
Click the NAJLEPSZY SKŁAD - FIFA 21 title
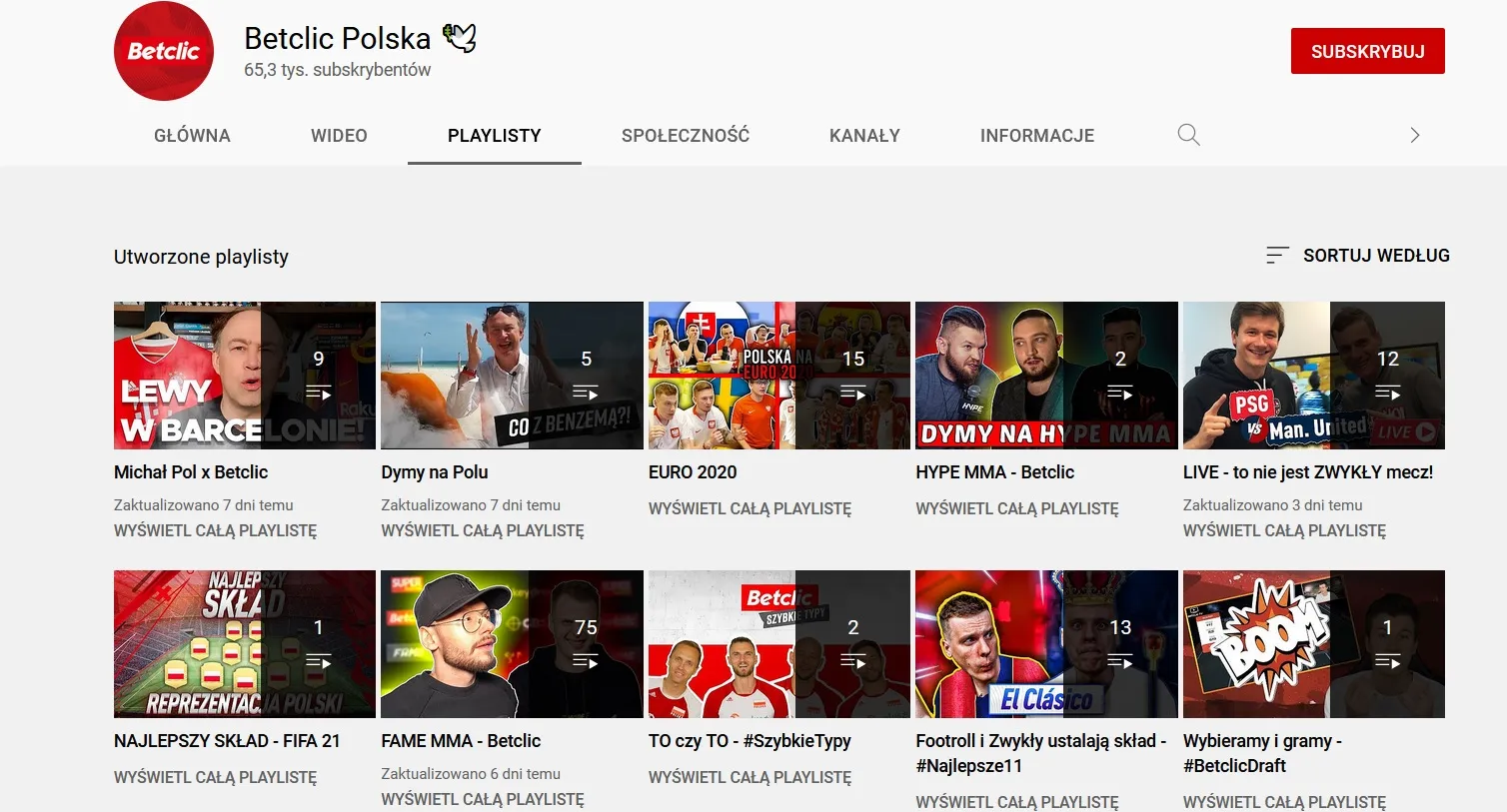(227, 741)
